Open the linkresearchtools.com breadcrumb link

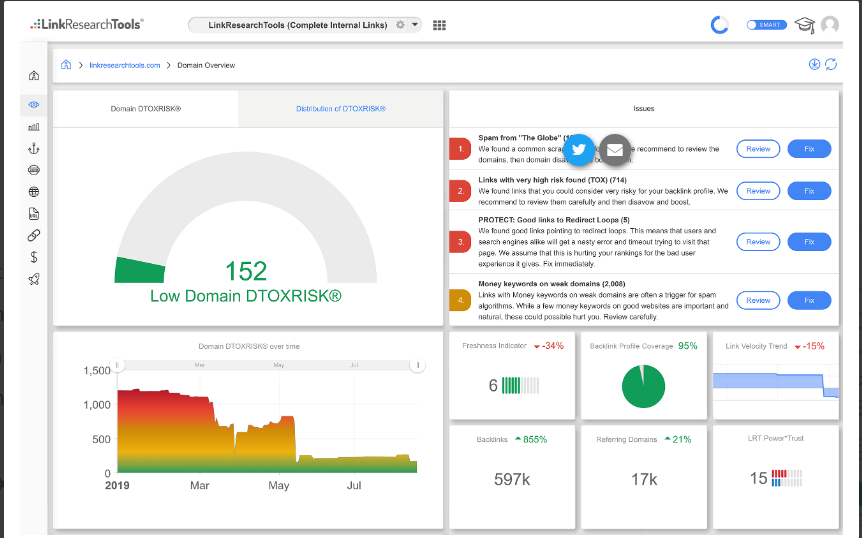tap(125, 65)
